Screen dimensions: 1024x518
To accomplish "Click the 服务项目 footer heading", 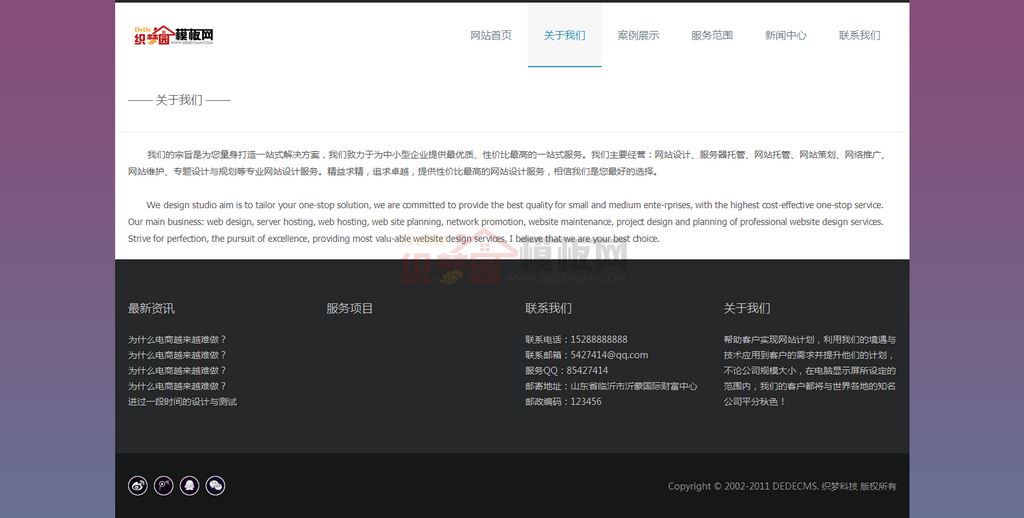I will (x=349, y=308).
